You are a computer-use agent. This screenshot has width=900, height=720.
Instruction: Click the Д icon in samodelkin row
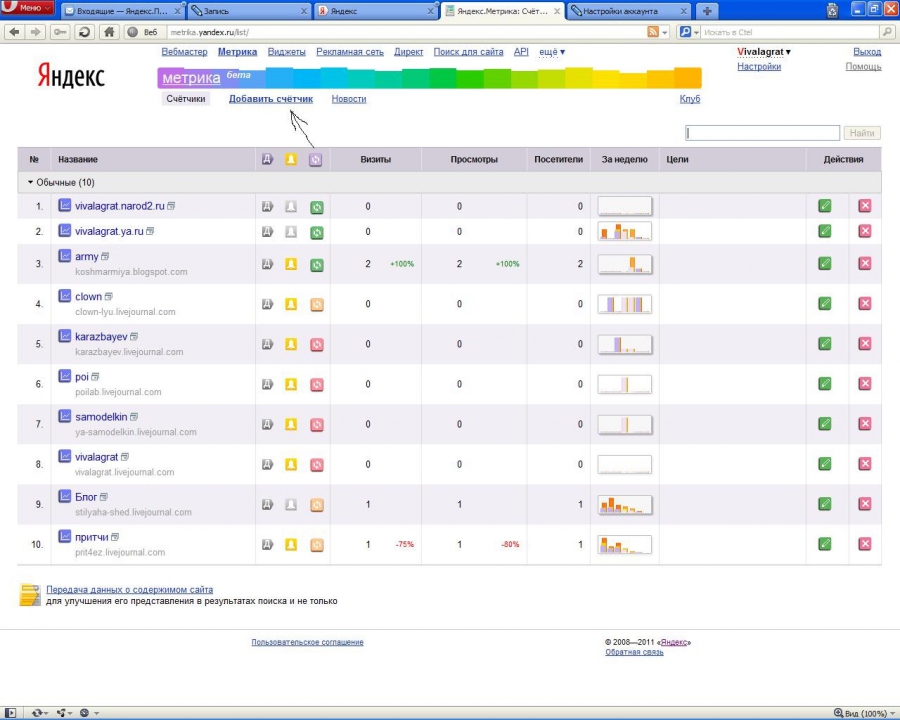pyautogui.click(x=267, y=424)
